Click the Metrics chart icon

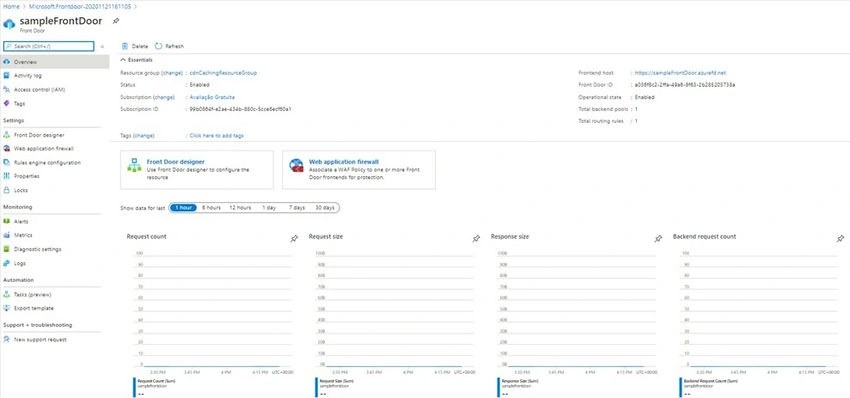pos(7,235)
